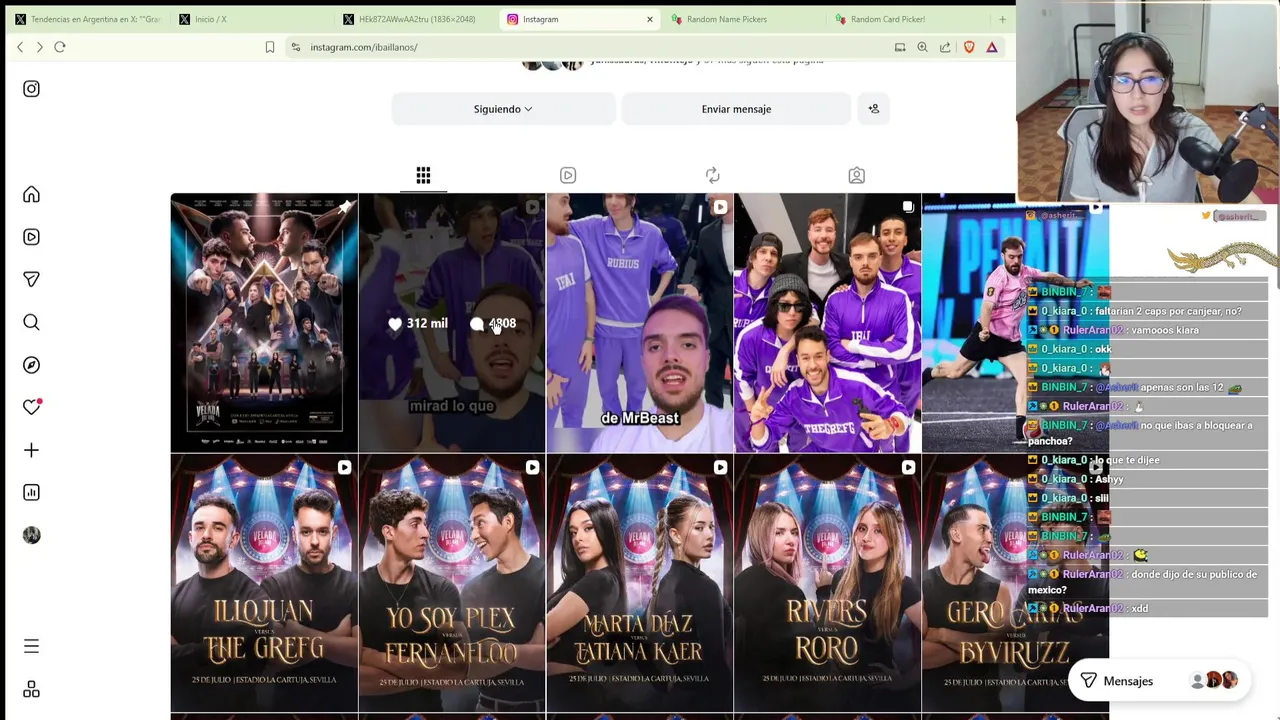
Task: Open site settings icon in address bar
Action: pos(295,47)
